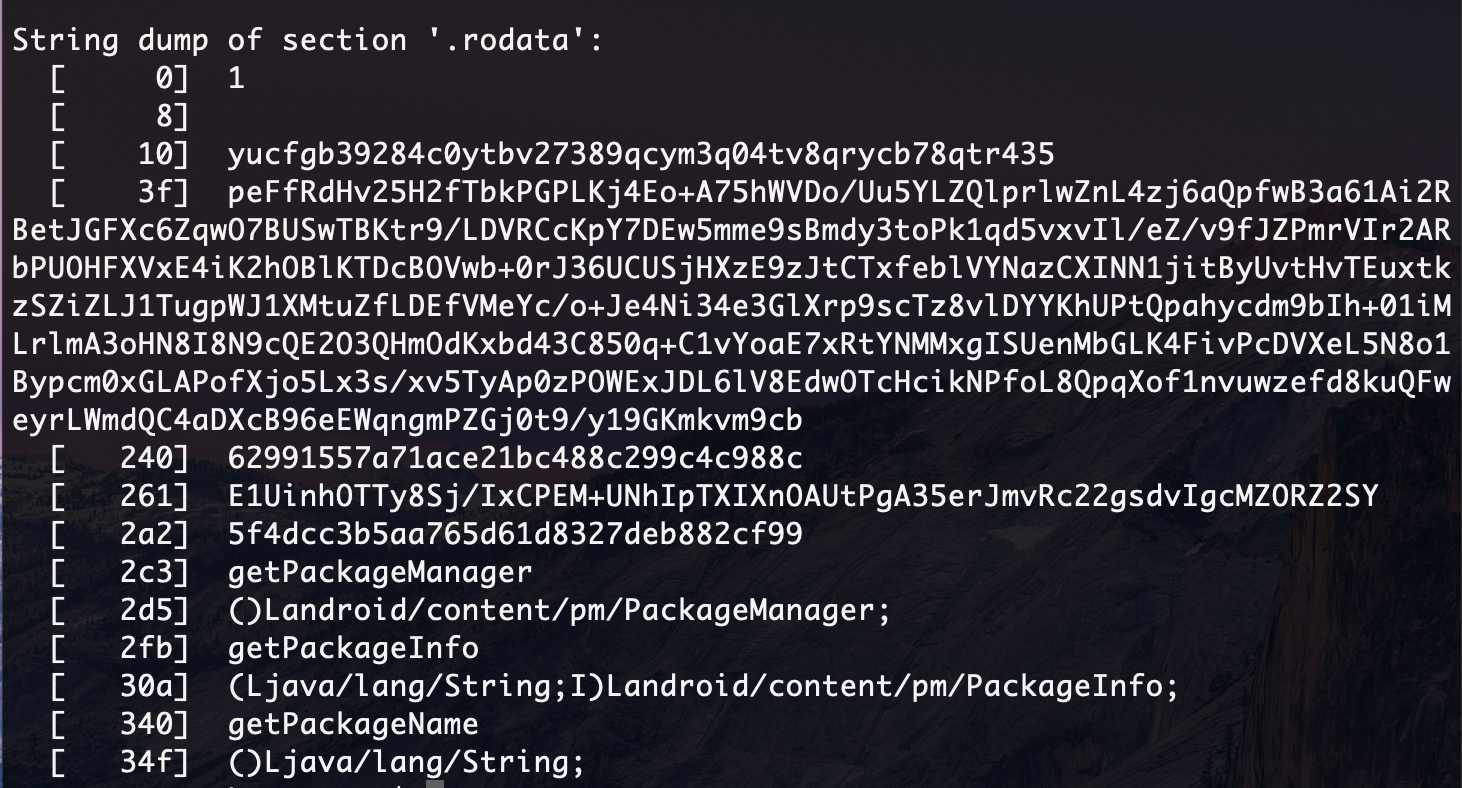Click the ()Ljava/lang/String; entry at 34f
The image size is (1462, 788).
pos(406,763)
